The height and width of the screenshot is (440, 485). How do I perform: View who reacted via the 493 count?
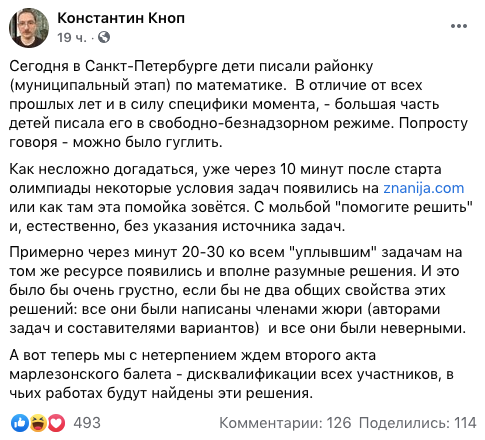87,423
